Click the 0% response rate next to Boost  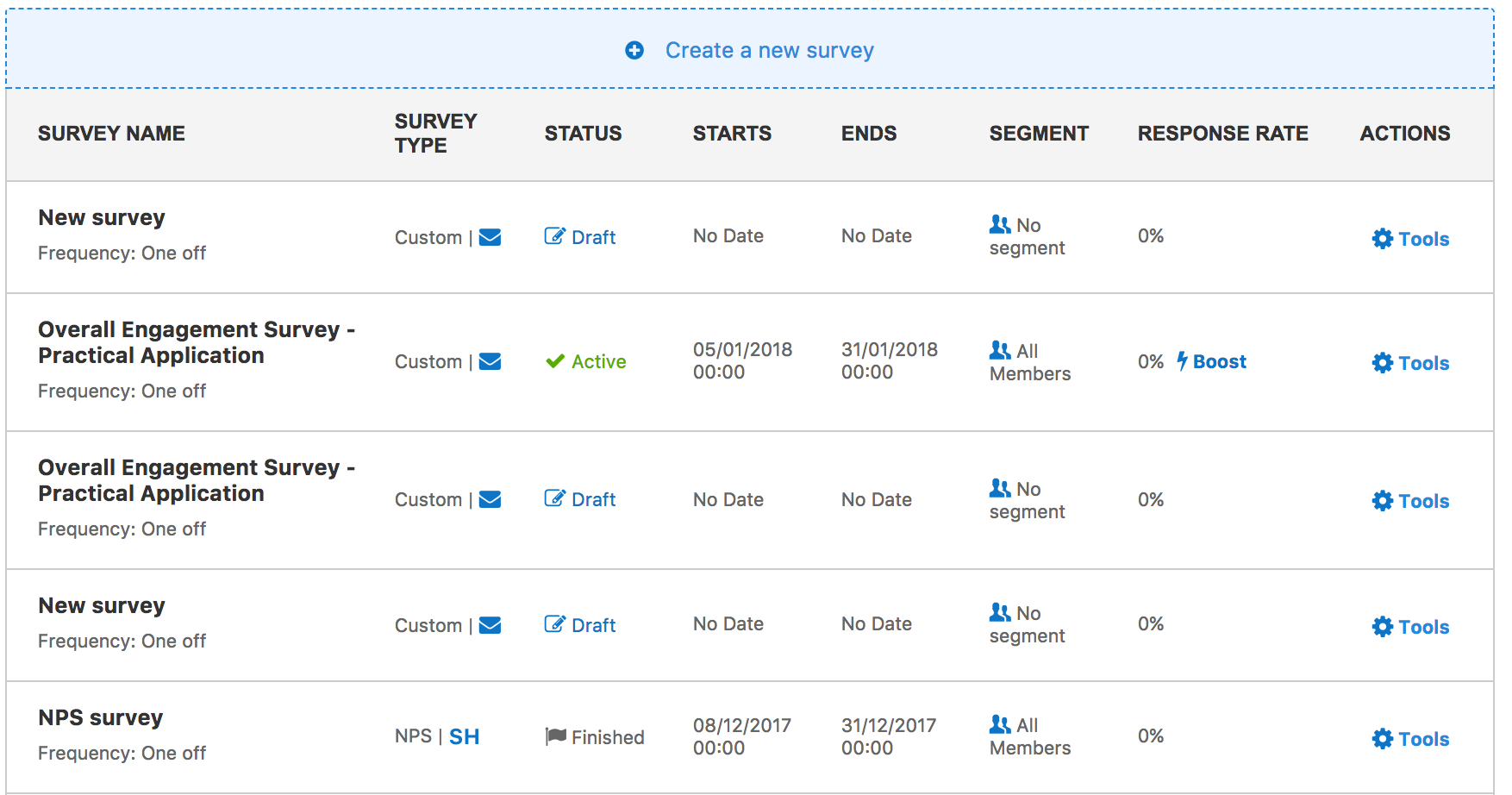pyautogui.click(x=1151, y=361)
